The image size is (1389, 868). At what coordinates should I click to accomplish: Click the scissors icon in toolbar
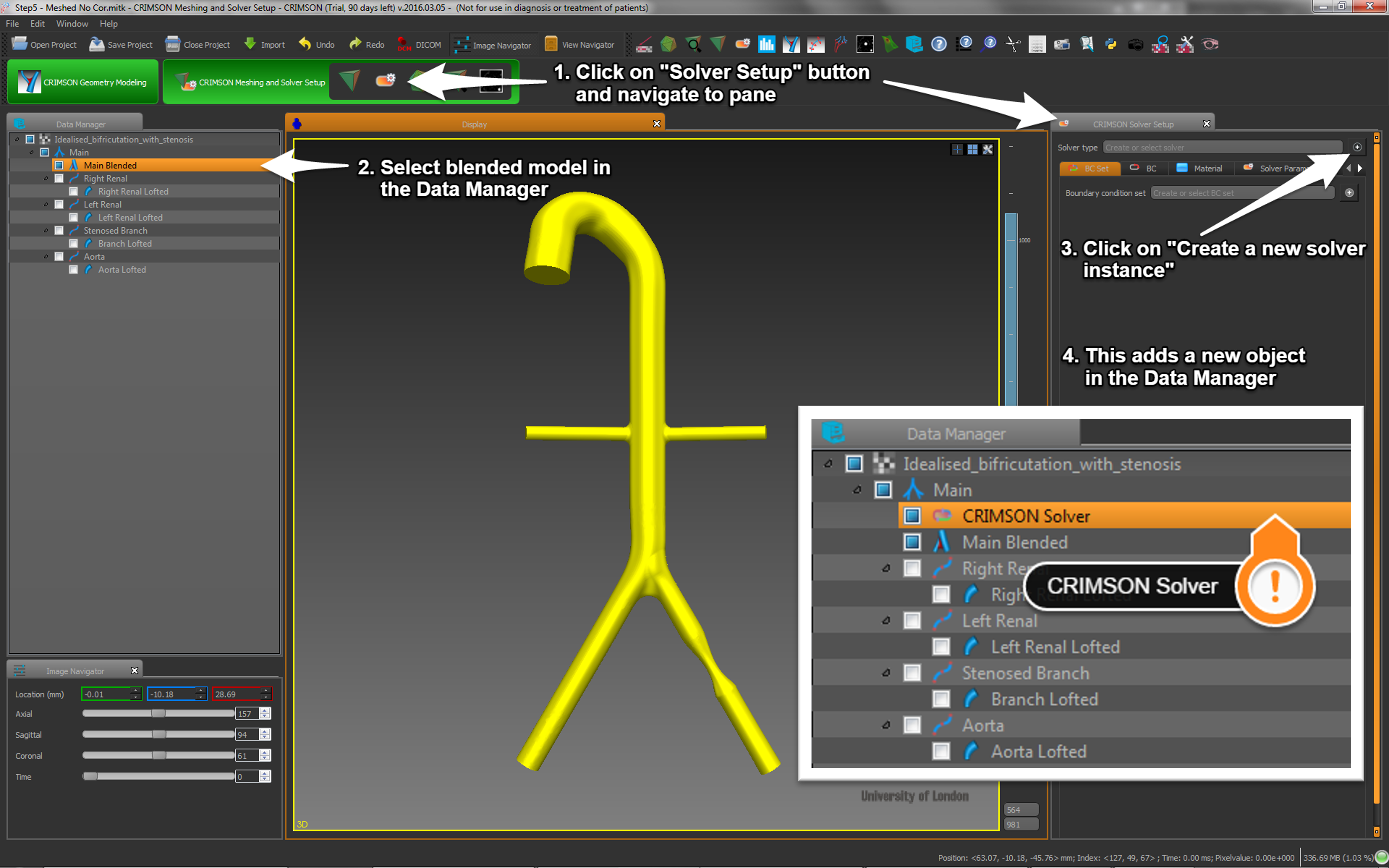[x=1012, y=44]
